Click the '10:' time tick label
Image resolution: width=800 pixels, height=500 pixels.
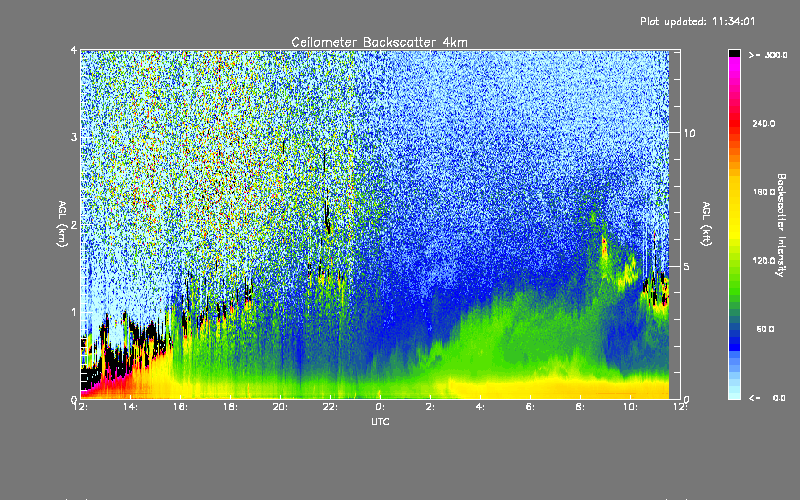pyautogui.click(x=631, y=407)
